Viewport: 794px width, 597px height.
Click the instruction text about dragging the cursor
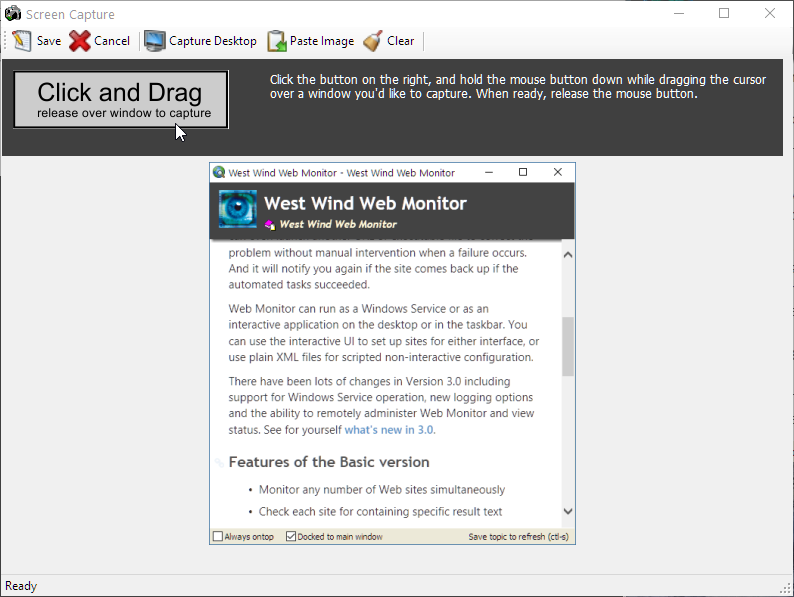pyautogui.click(x=518, y=87)
